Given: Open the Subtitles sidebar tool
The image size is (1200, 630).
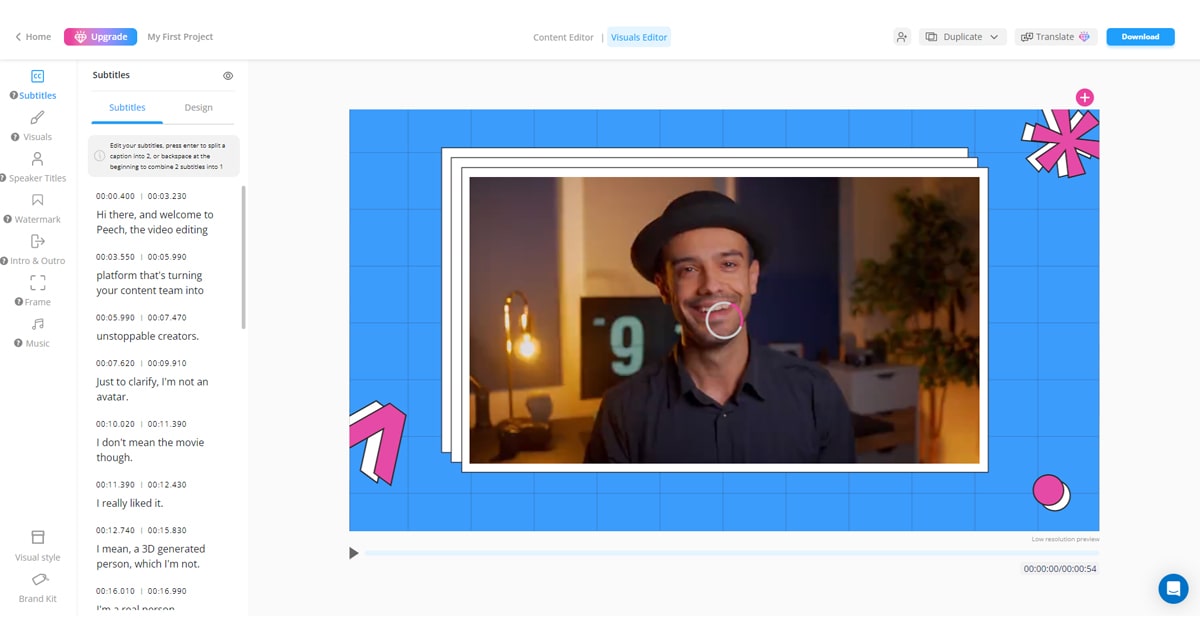Looking at the screenshot, I should [x=37, y=77].
